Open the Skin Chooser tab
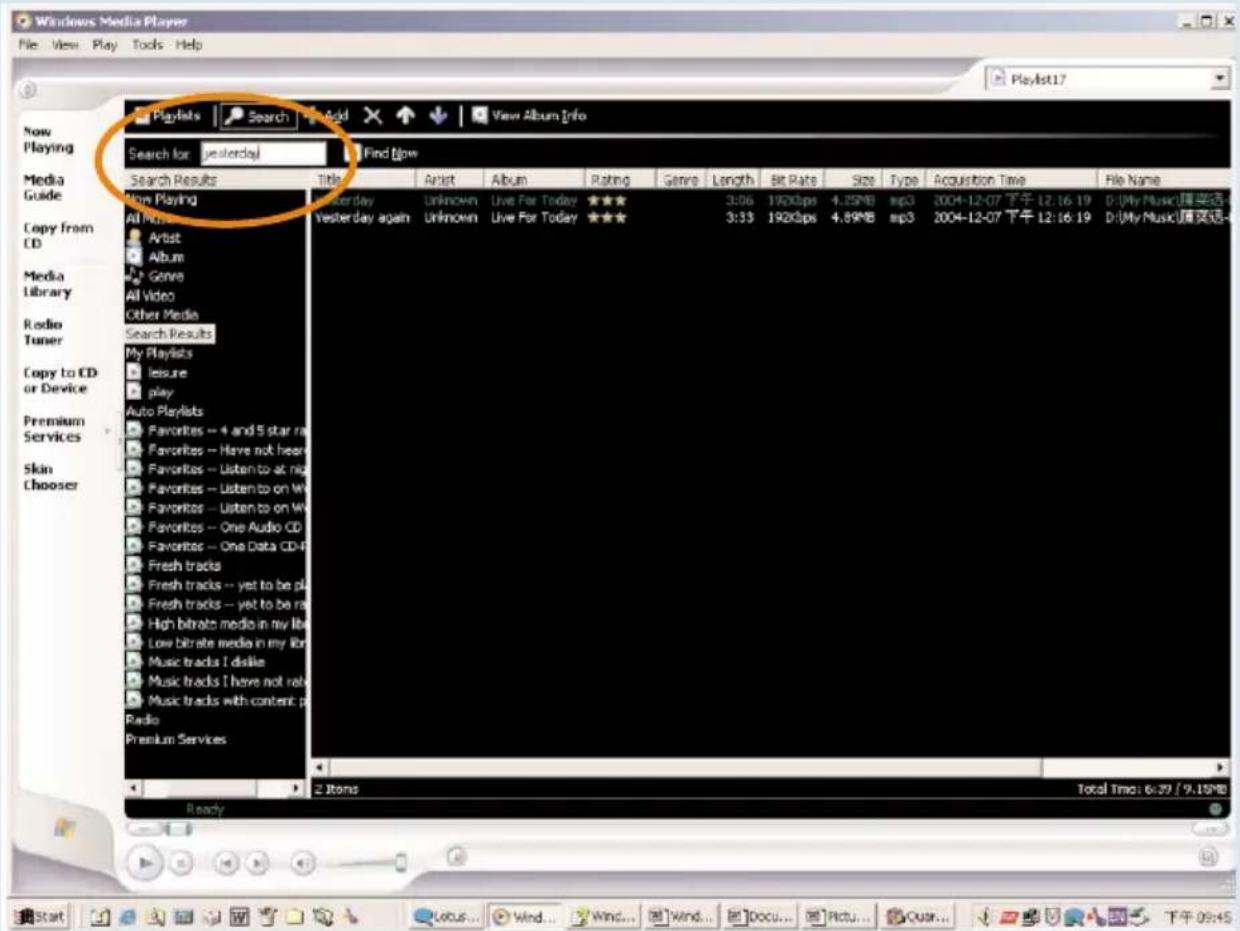1240x931 pixels. click(x=50, y=477)
